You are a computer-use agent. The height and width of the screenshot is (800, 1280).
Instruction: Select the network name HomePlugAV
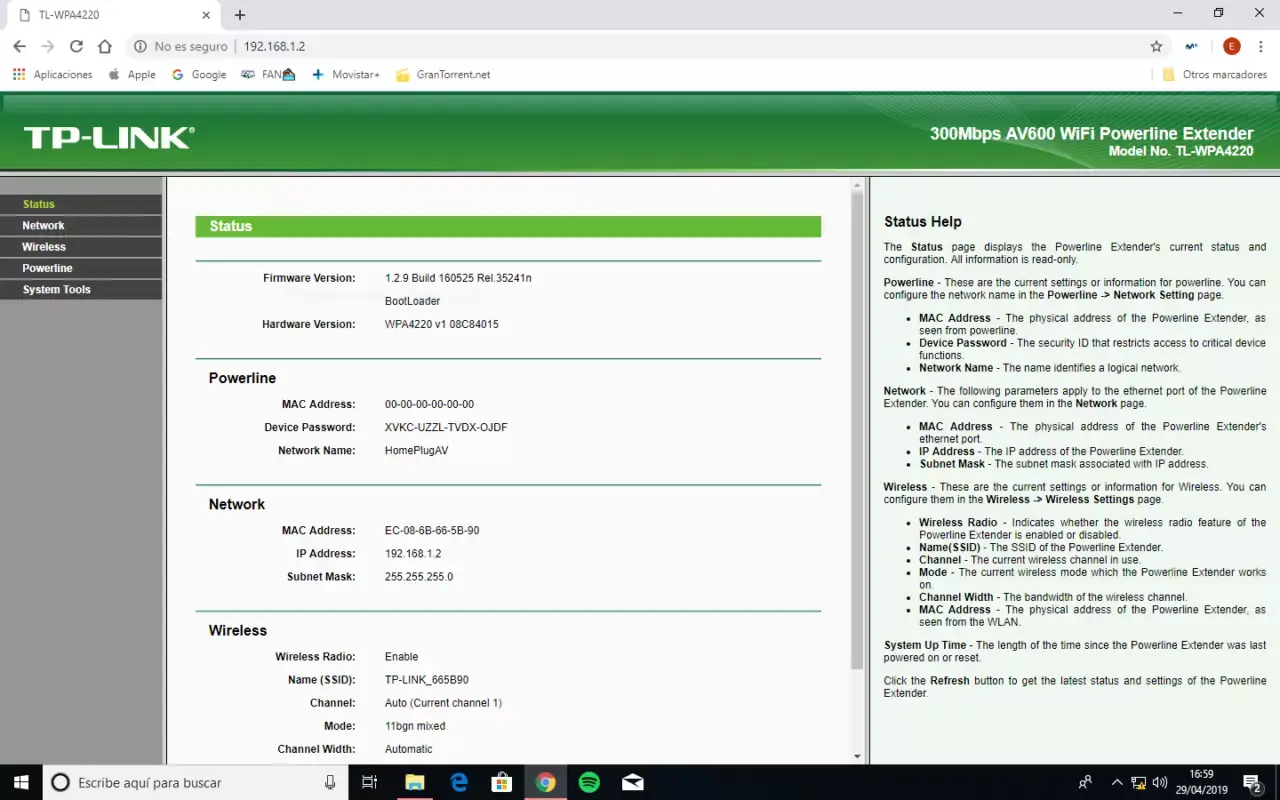pos(416,450)
